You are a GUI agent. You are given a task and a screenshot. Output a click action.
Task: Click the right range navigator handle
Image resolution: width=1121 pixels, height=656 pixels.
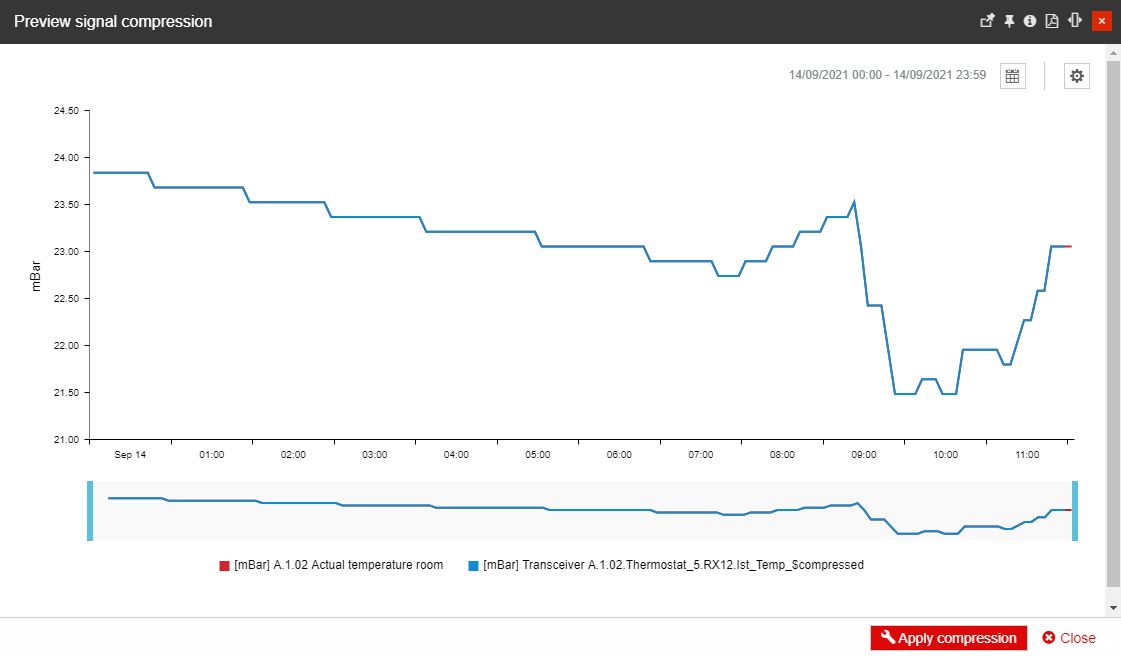1076,511
